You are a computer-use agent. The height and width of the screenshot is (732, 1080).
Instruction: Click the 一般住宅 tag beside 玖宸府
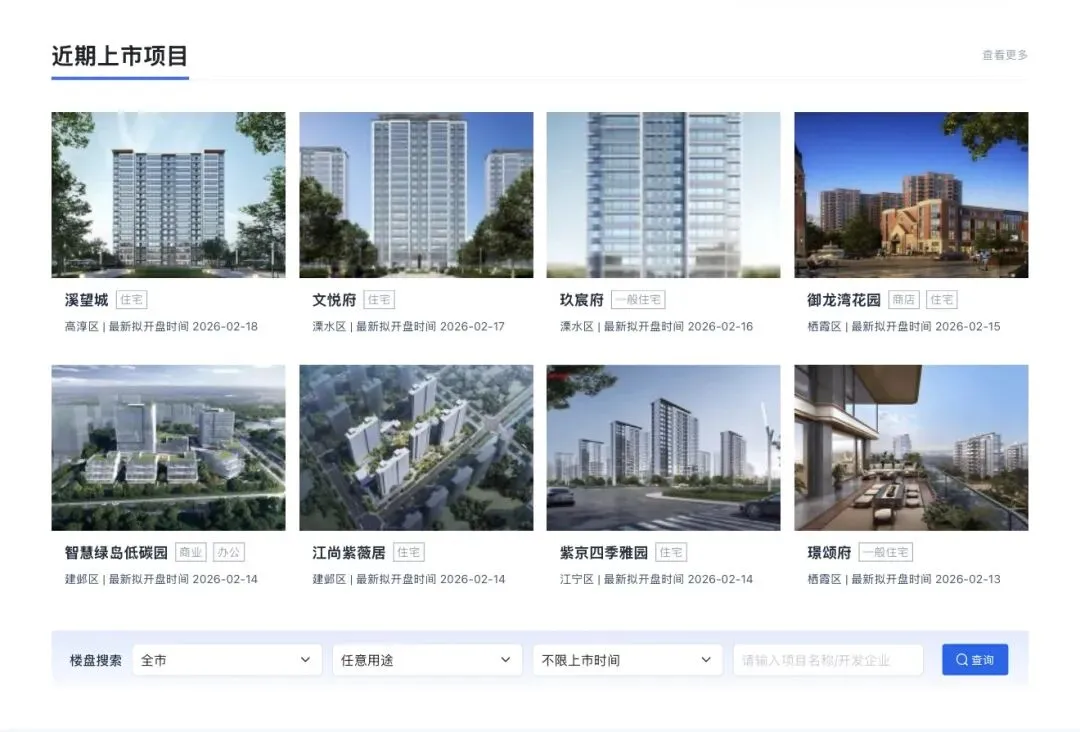tap(638, 300)
